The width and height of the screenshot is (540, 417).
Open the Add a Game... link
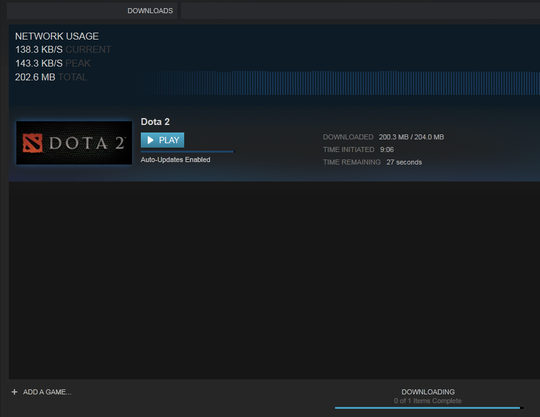(47, 392)
